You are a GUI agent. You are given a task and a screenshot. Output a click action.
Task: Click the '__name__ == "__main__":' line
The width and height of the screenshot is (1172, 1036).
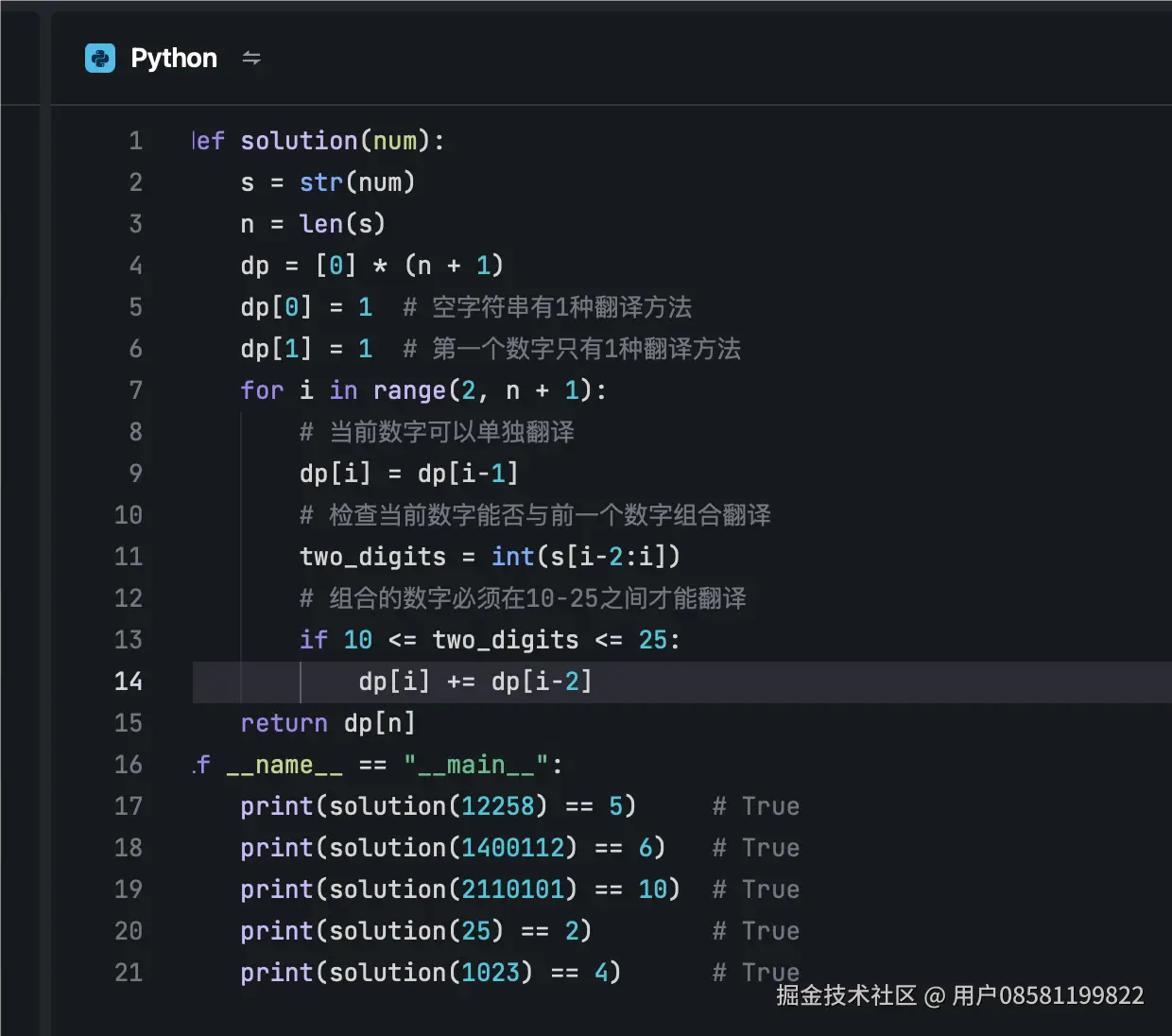(394, 765)
